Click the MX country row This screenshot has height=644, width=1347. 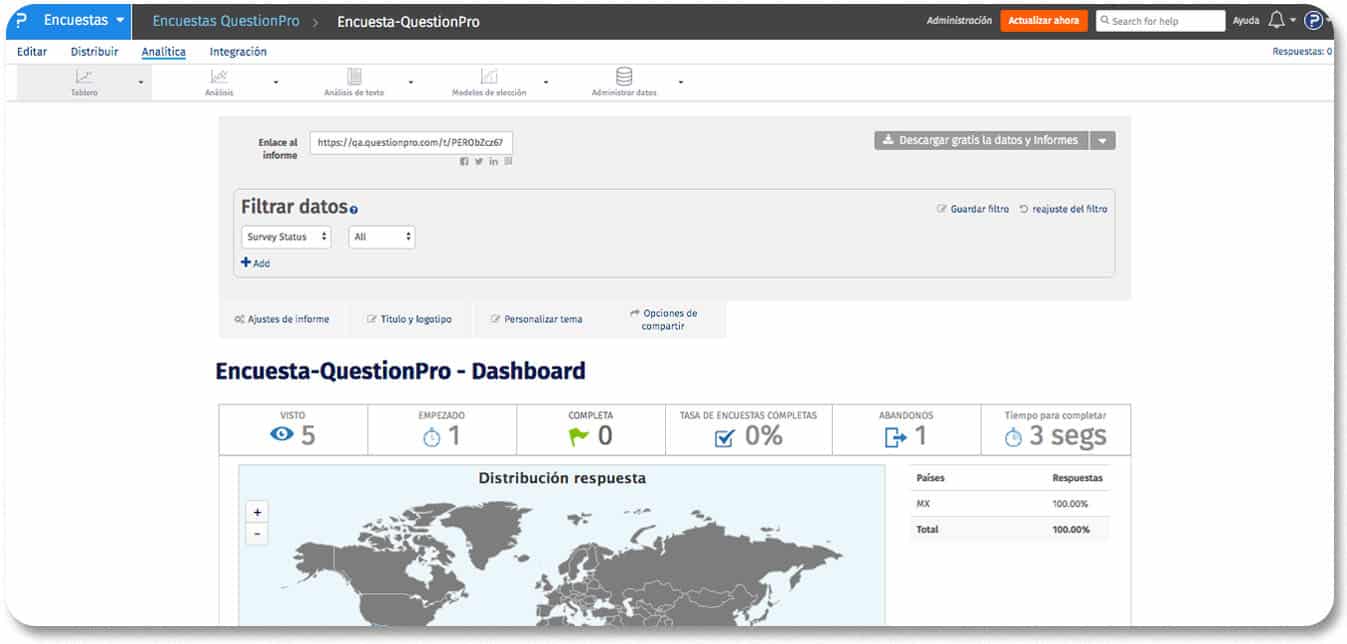pos(1009,504)
